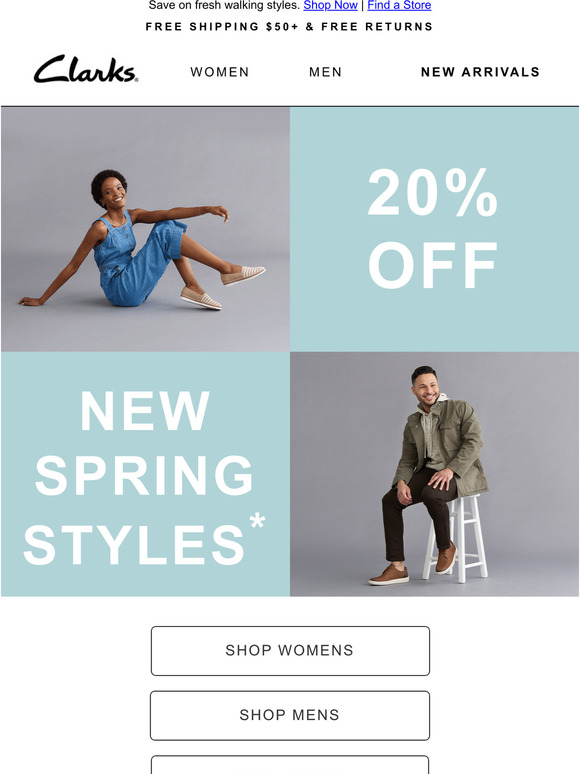This screenshot has height=774, width=580.
Task: Click the "Save on fresh walking styles" text
Action: pos(224,5)
